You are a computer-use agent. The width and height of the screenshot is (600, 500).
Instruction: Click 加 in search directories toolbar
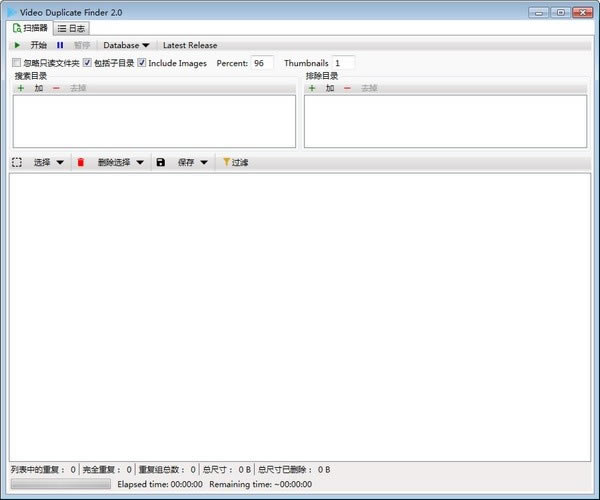pyautogui.click(x=39, y=88)
